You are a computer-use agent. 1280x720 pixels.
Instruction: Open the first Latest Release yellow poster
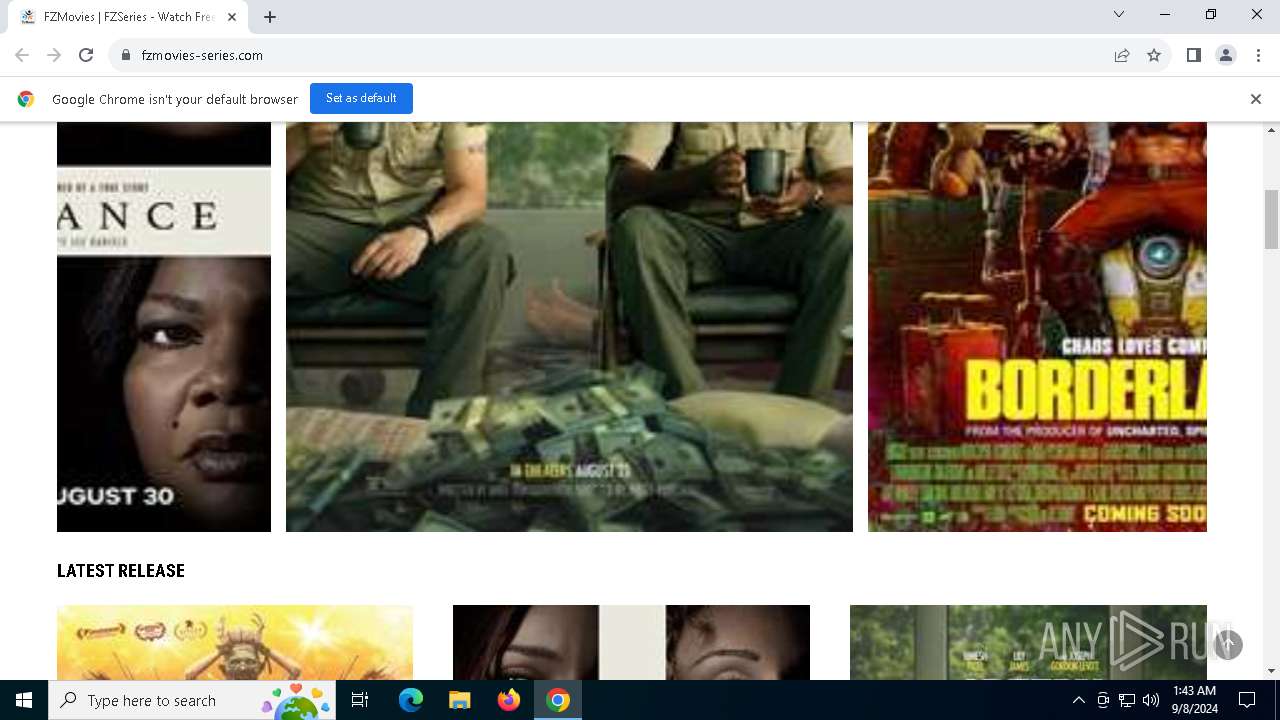[x=235, y=642]
